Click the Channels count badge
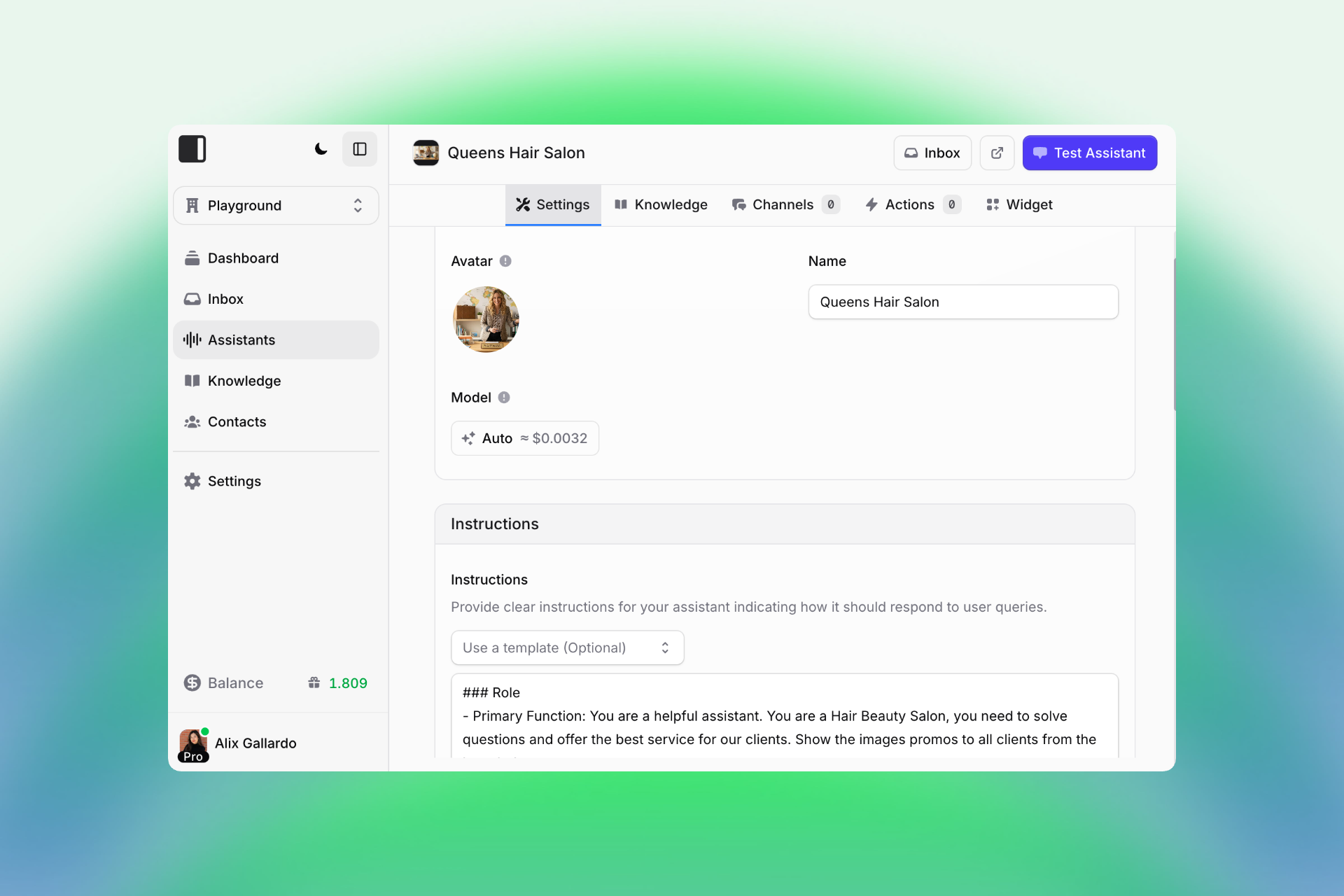Screen dimensions: 1344x896 click(831, 205)
